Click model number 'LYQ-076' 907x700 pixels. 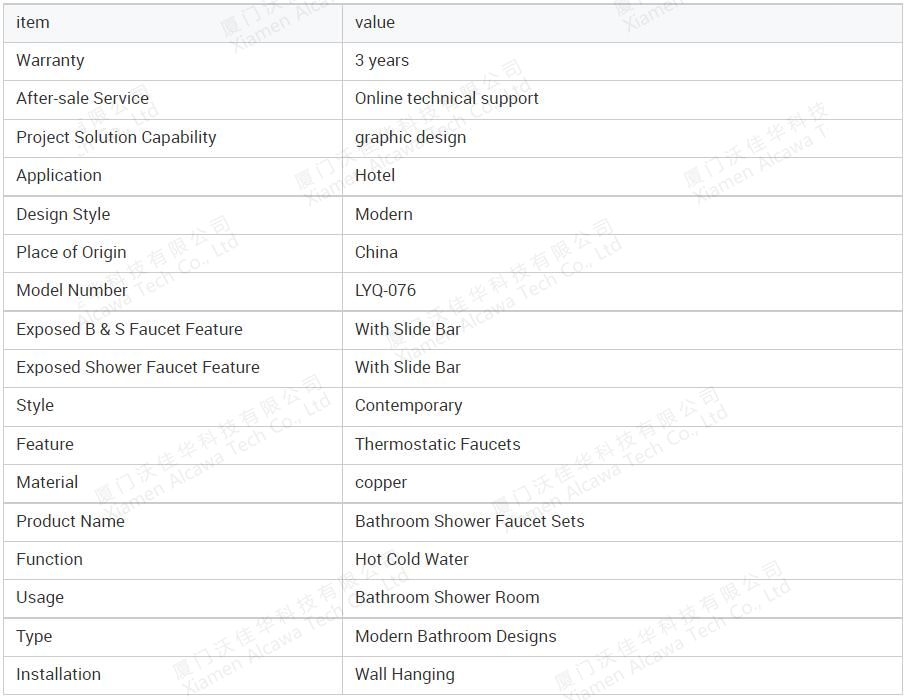click(x=385, y=290)
